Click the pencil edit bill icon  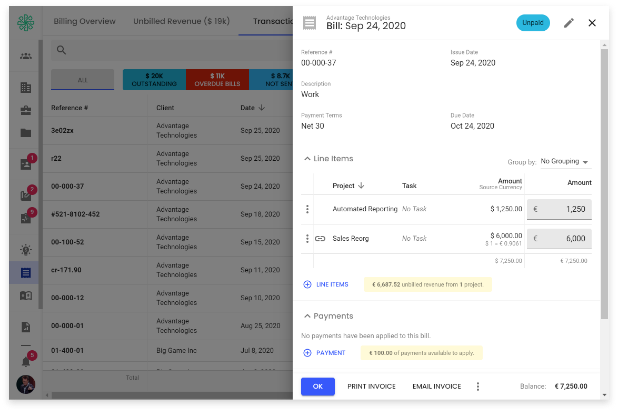(x=569, y=23)
